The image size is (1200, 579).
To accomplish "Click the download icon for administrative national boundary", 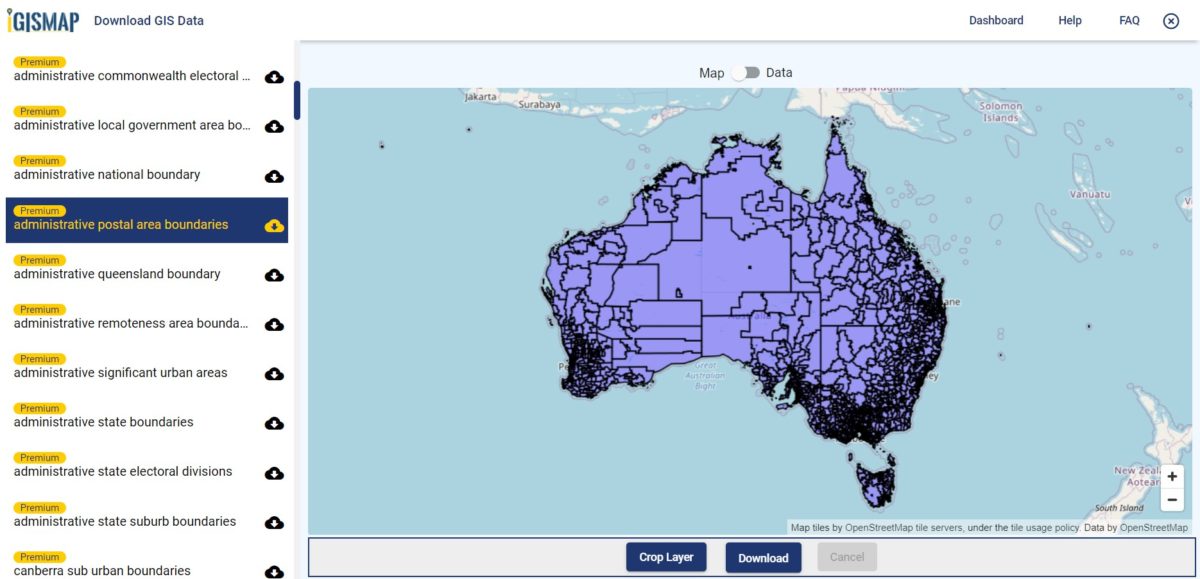I will (x=274, y=175).
